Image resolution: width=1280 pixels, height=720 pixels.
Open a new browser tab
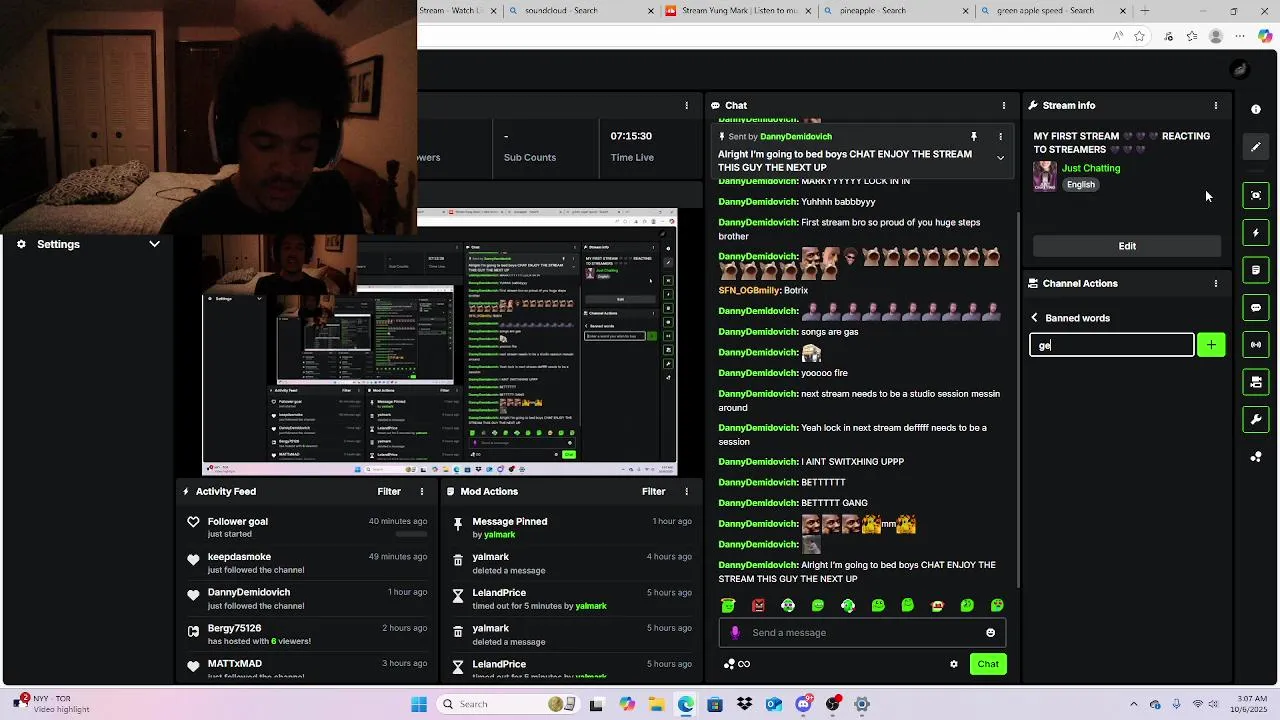1145,11
